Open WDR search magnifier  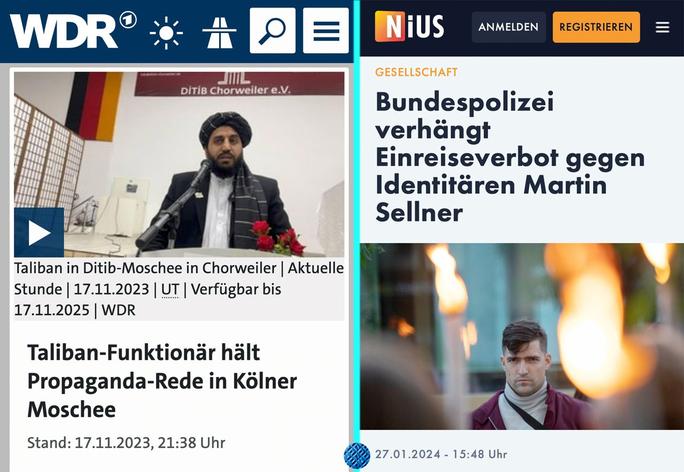tap(273, 31)
